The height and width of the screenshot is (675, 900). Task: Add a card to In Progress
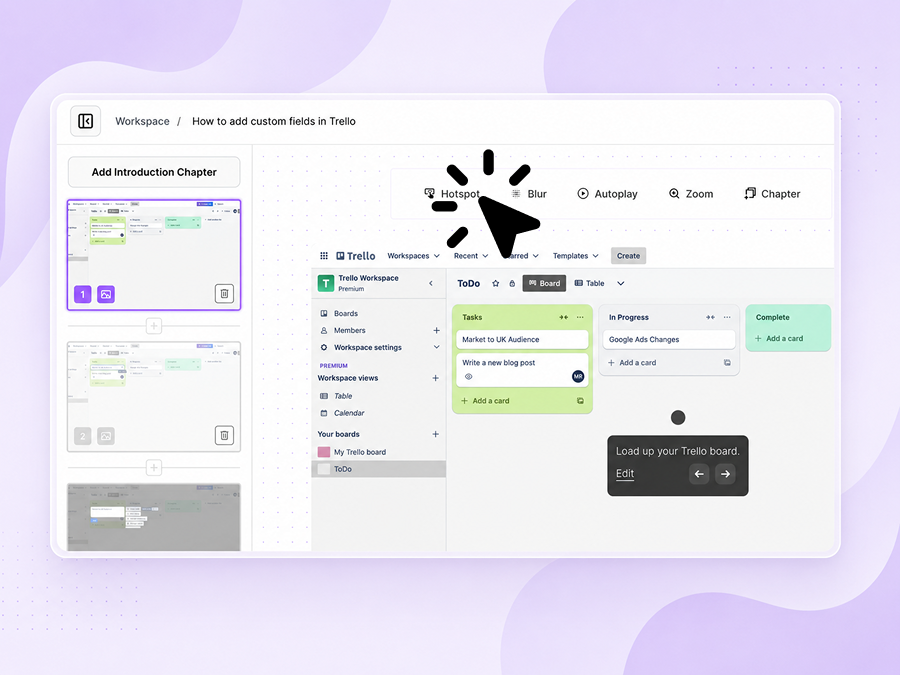tap(632, 363)
